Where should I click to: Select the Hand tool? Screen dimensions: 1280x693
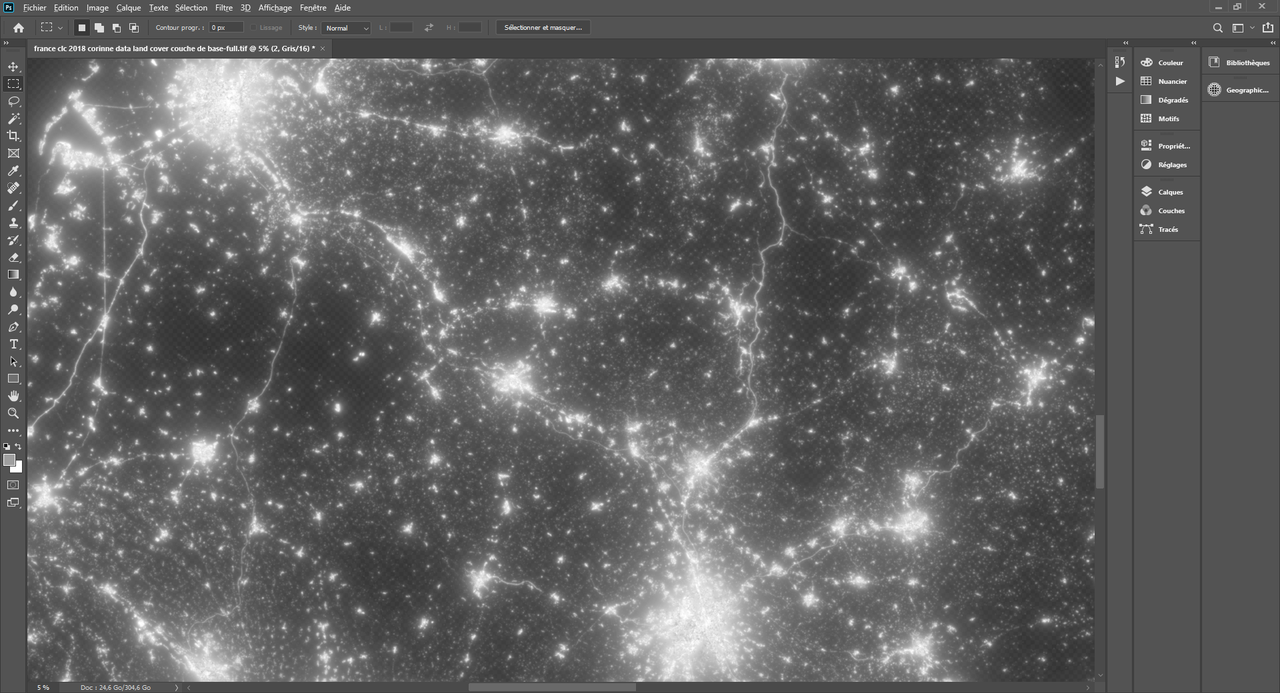tap(13, 396)
